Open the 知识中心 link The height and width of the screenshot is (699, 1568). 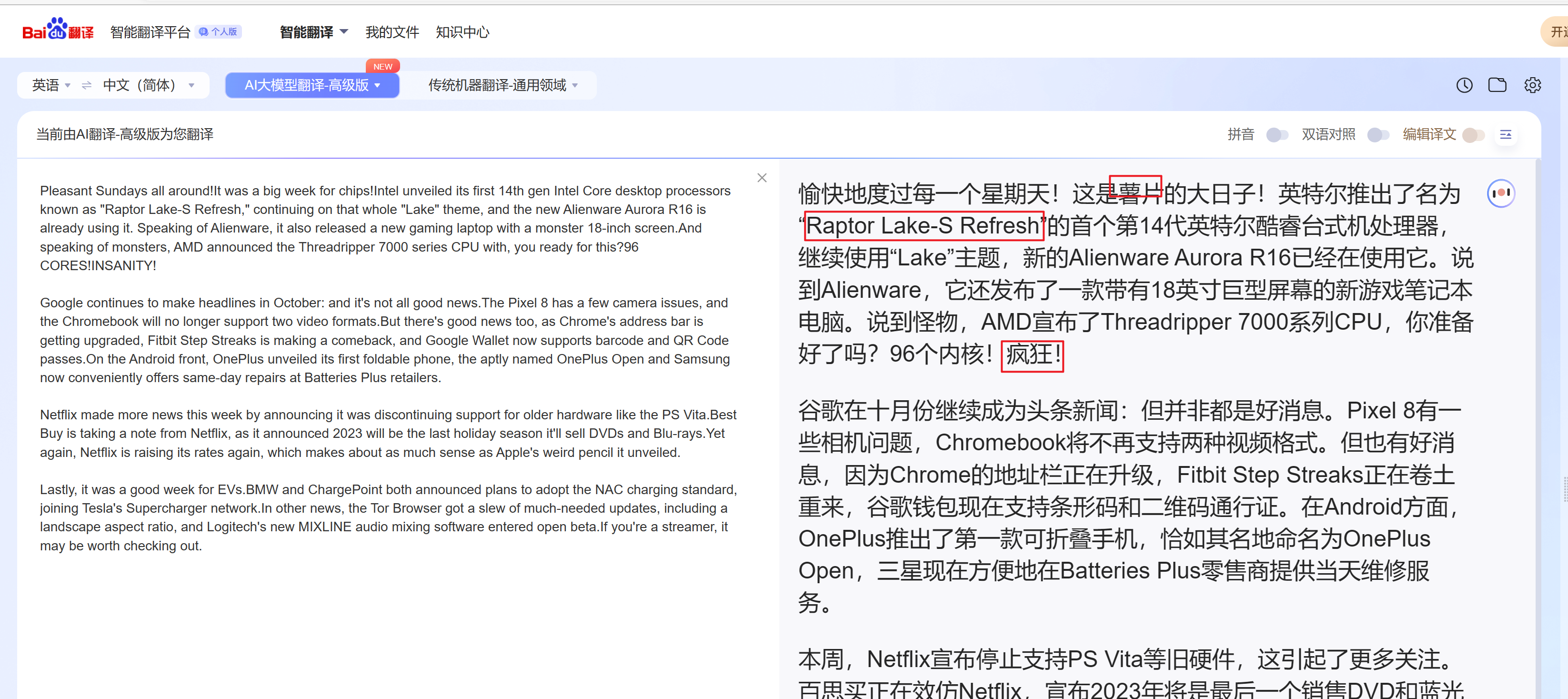(x=462, y=32)
